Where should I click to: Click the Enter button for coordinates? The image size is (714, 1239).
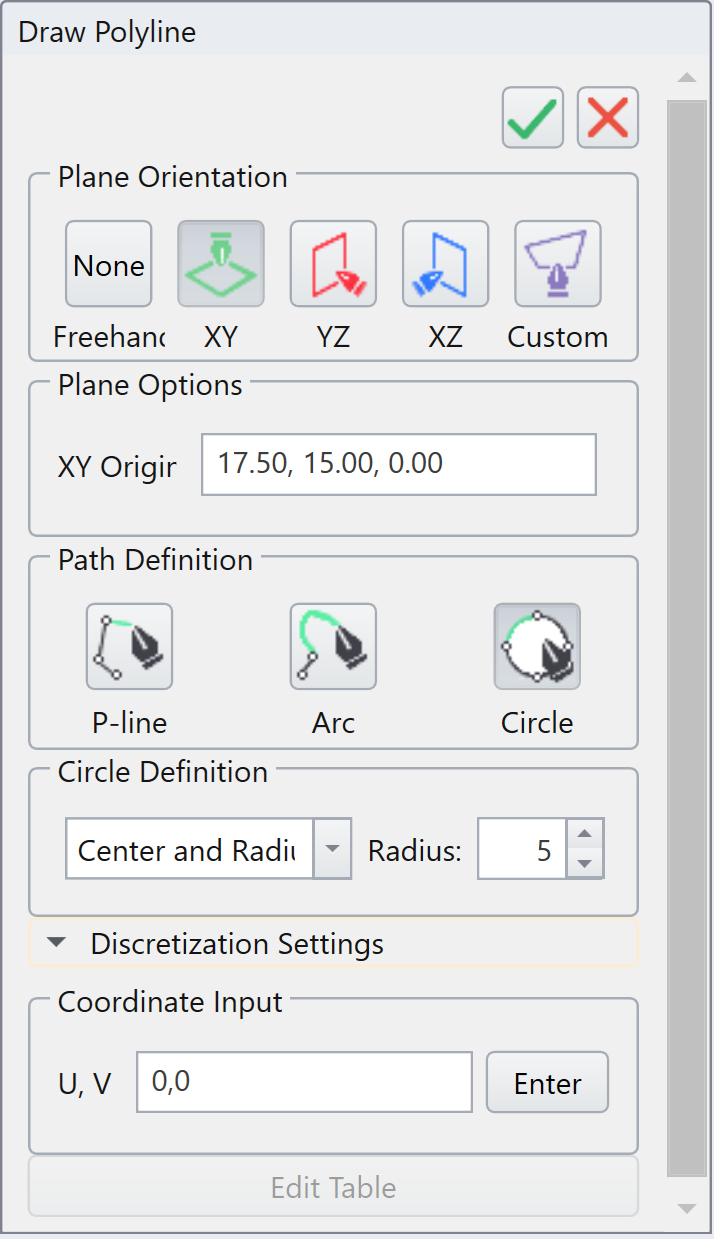click(547, 1082)
